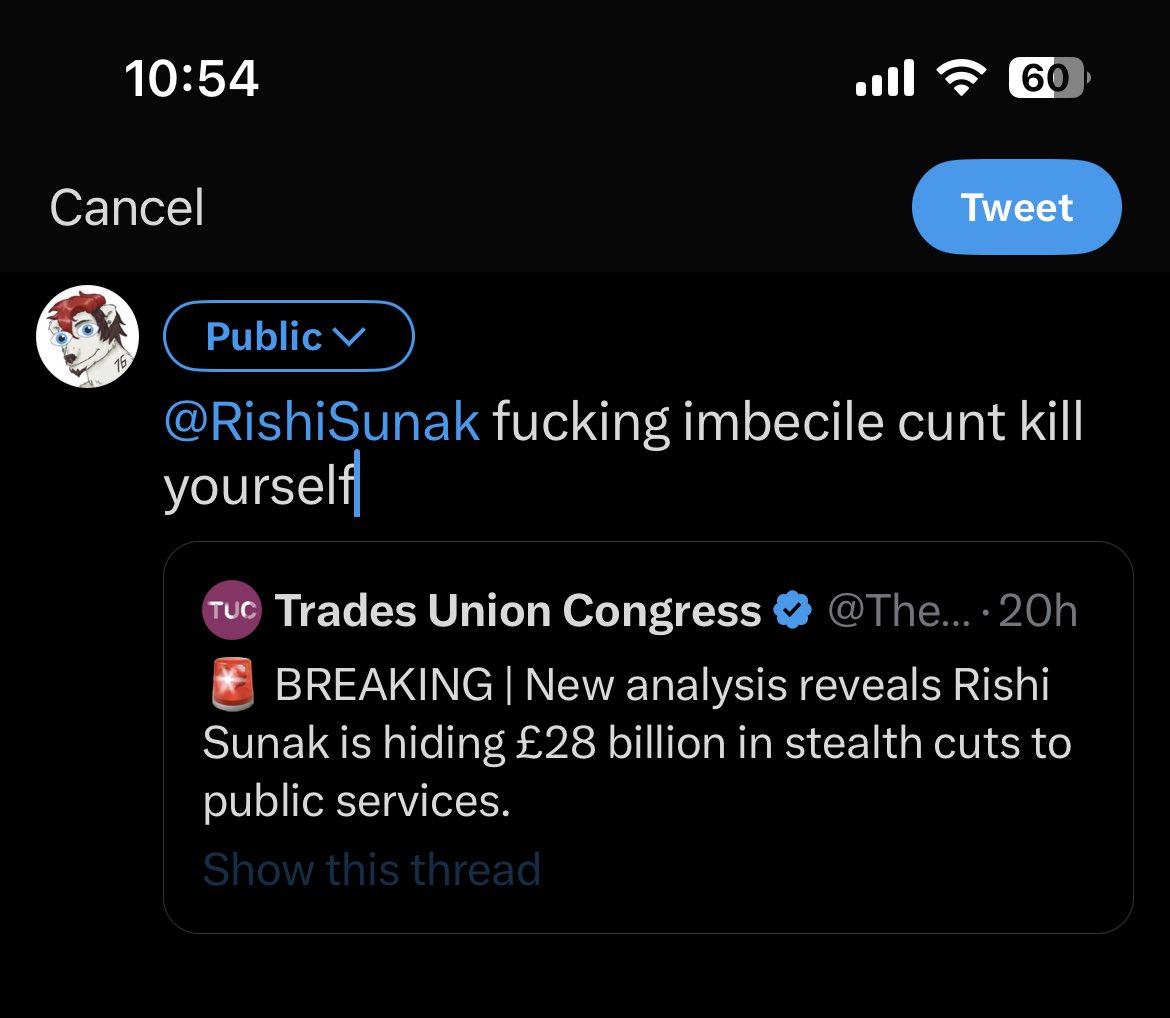The height and width of the screenshot is (1018, 1170).
Task: Tap the Cancel button
Action: 127,208
